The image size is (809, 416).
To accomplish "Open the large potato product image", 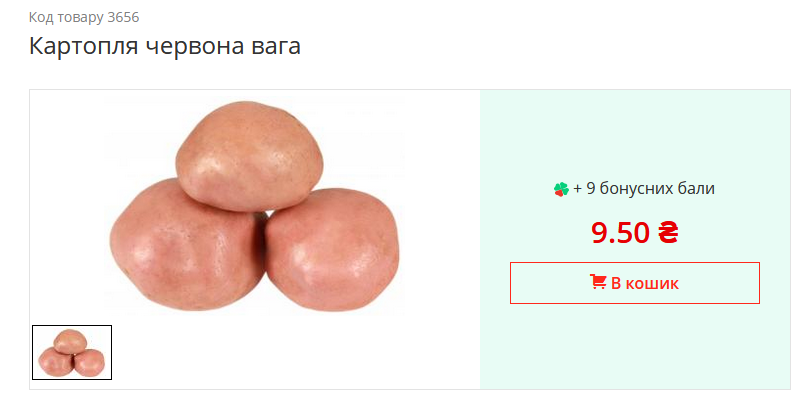I will 254,205.
